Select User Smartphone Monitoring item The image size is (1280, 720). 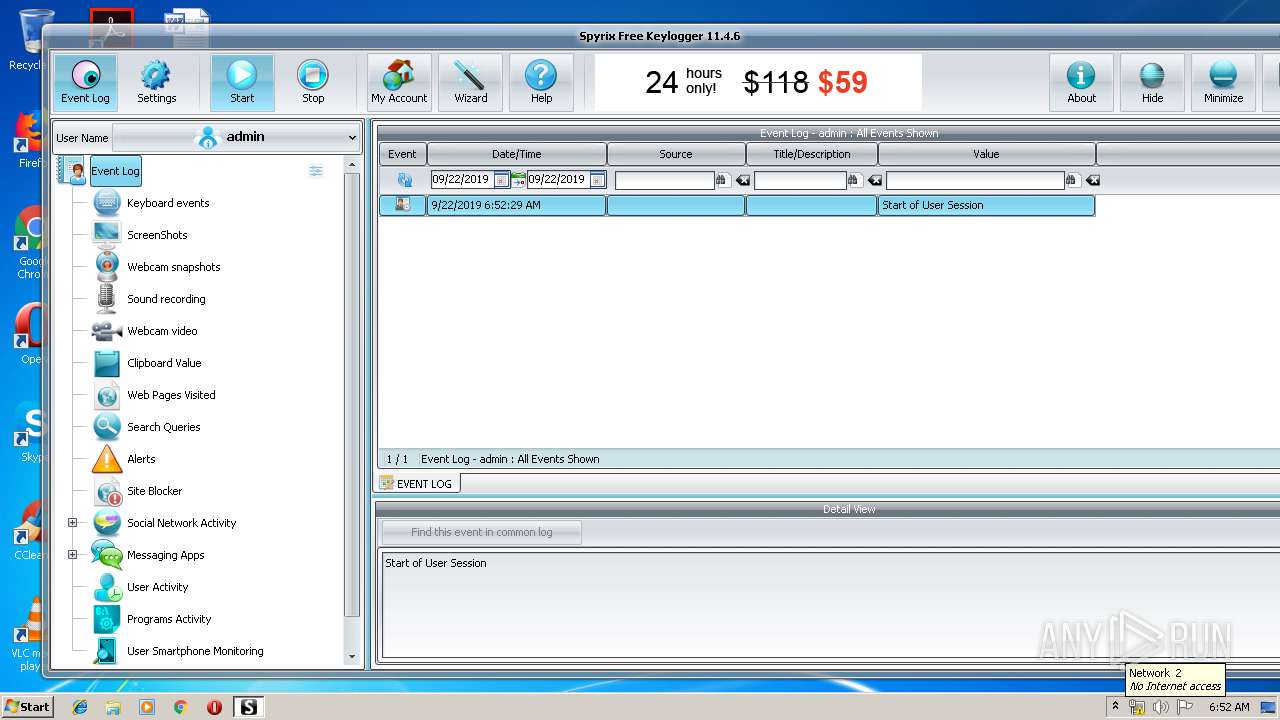pos(195,651)
